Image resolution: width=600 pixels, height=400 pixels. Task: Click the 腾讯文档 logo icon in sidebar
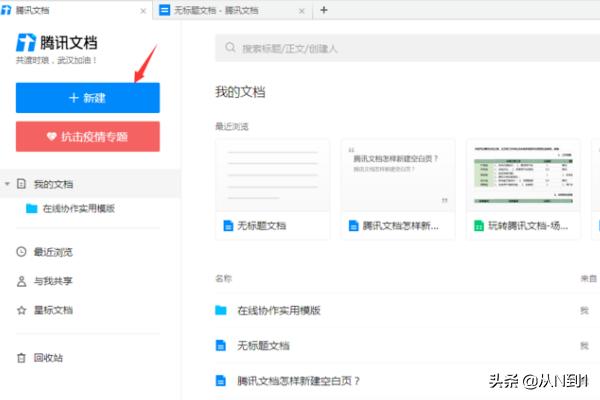tap(26, 42)
